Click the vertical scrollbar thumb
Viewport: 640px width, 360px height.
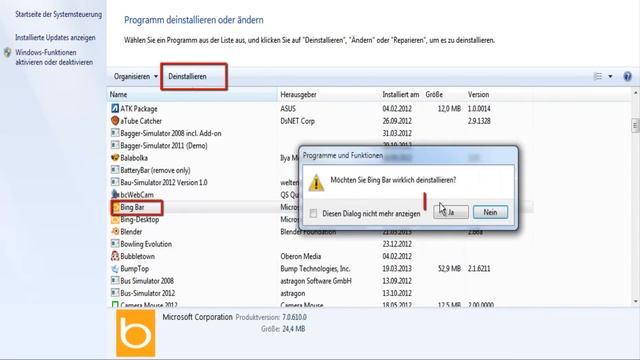point(635,125)
